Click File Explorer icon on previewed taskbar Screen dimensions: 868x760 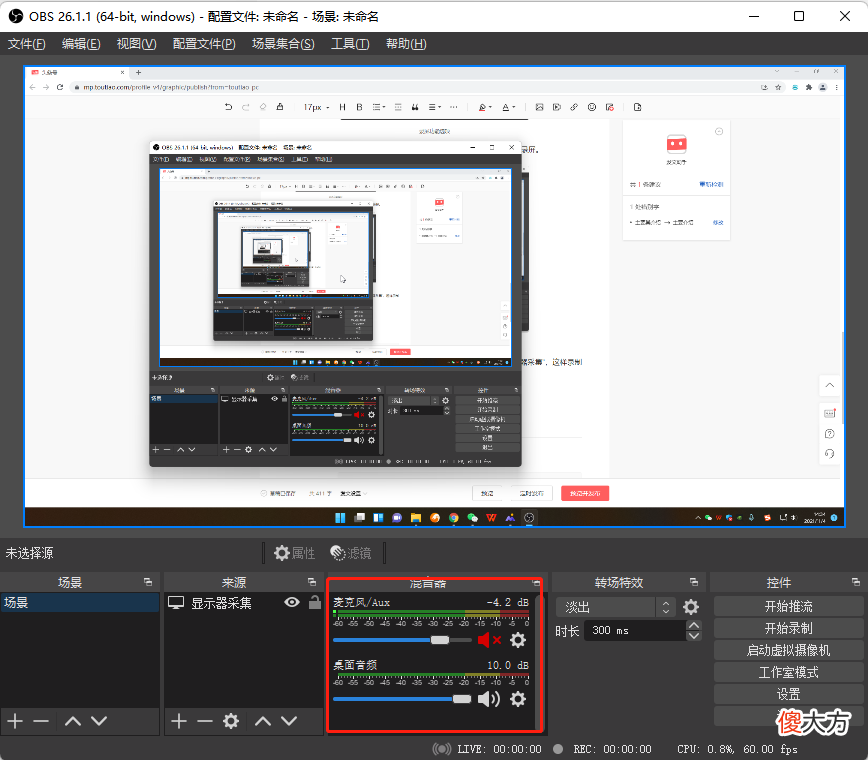pyautogui.click(x=416, y=518)
